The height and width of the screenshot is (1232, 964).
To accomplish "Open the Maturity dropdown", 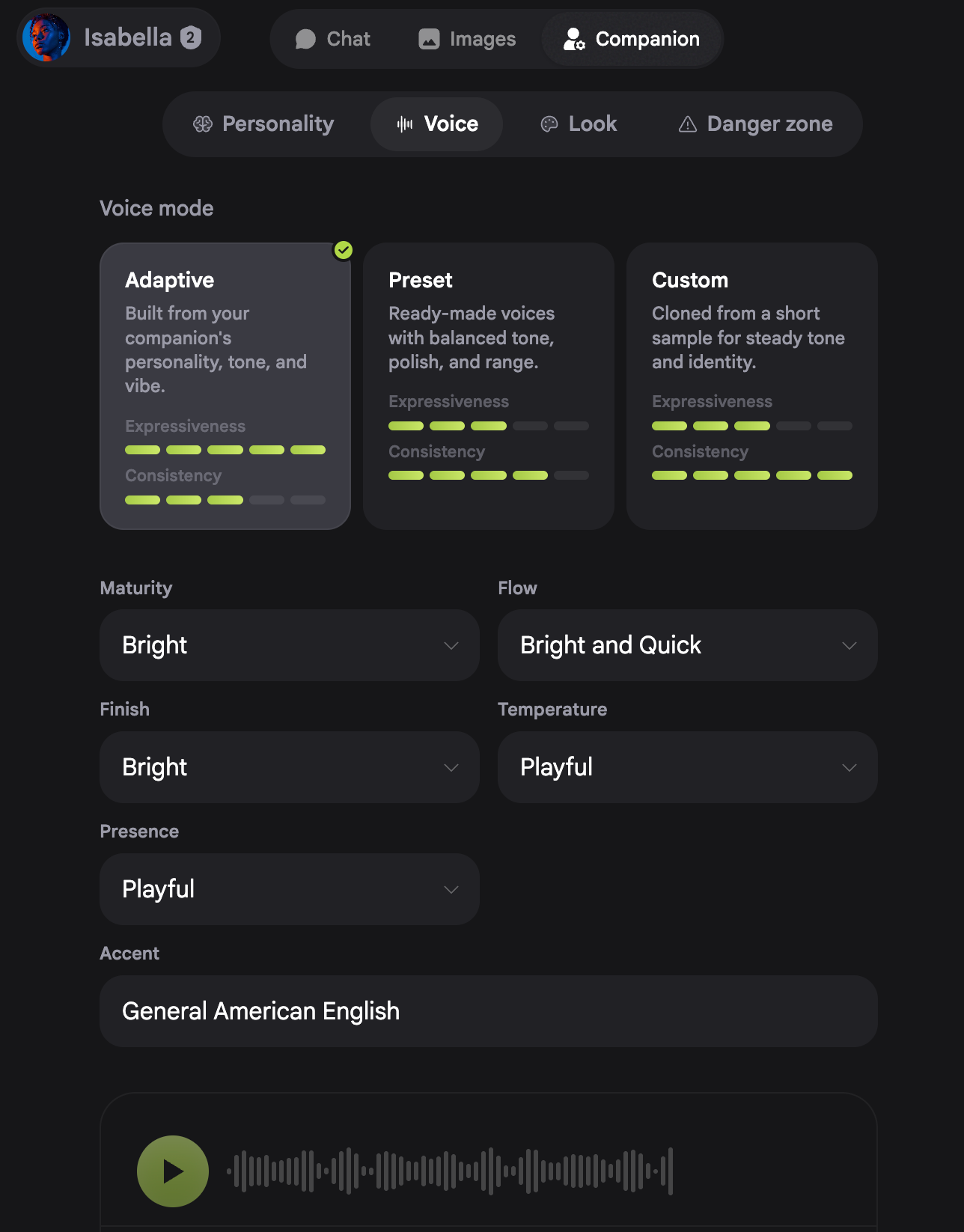I will (290, 645).
